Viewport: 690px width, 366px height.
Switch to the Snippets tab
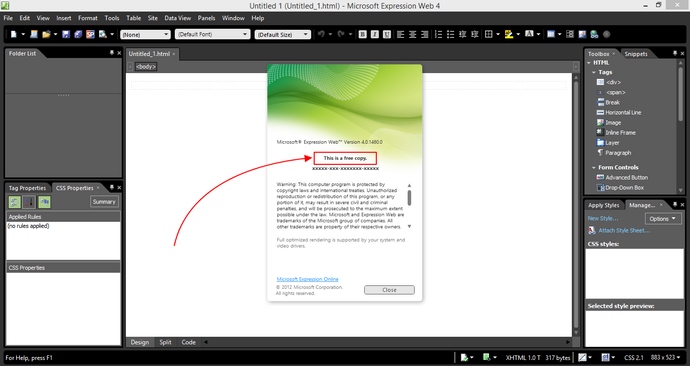(636, 54)
